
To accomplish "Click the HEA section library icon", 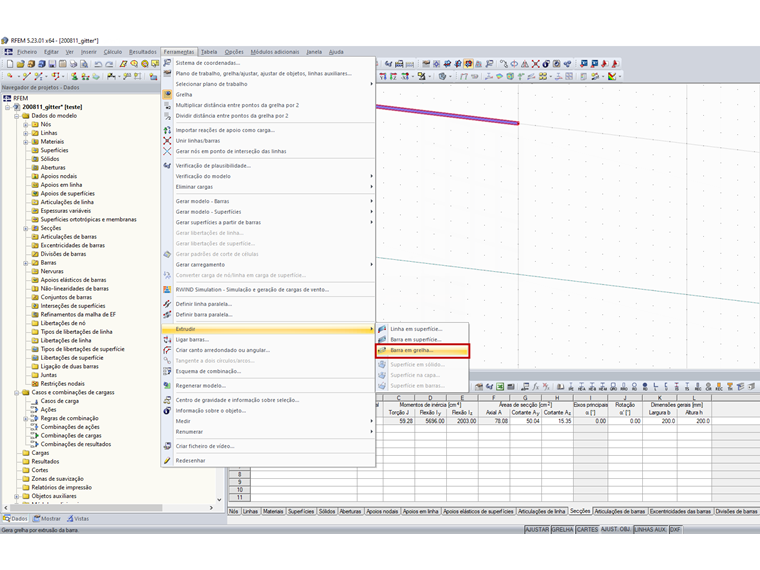I will [582, 387].
